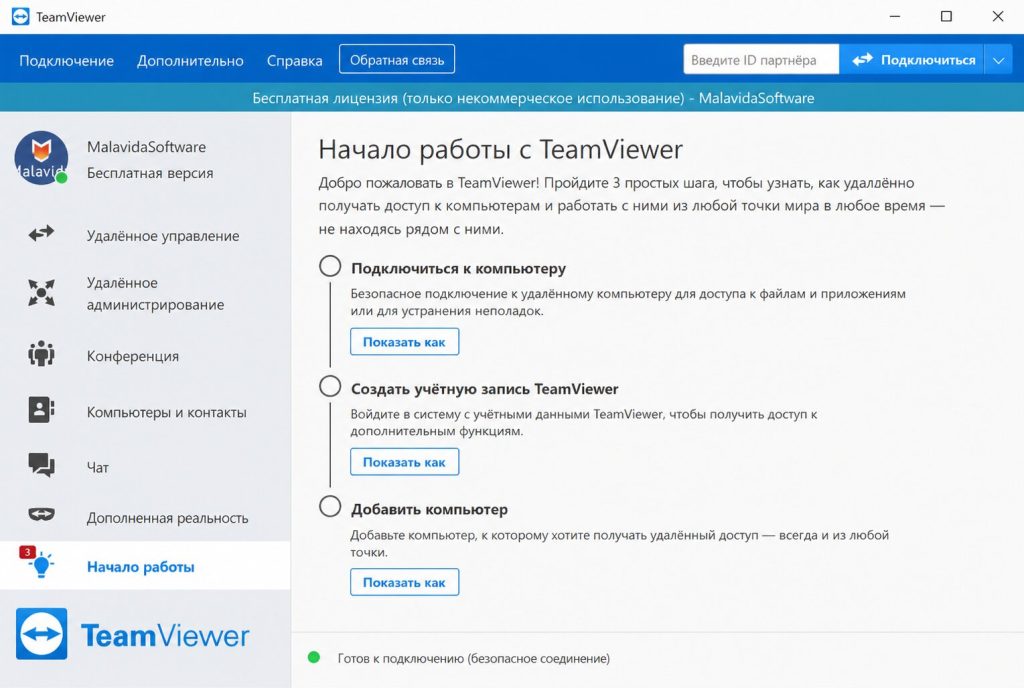Open Дополненная реальность section

(145, 518)
